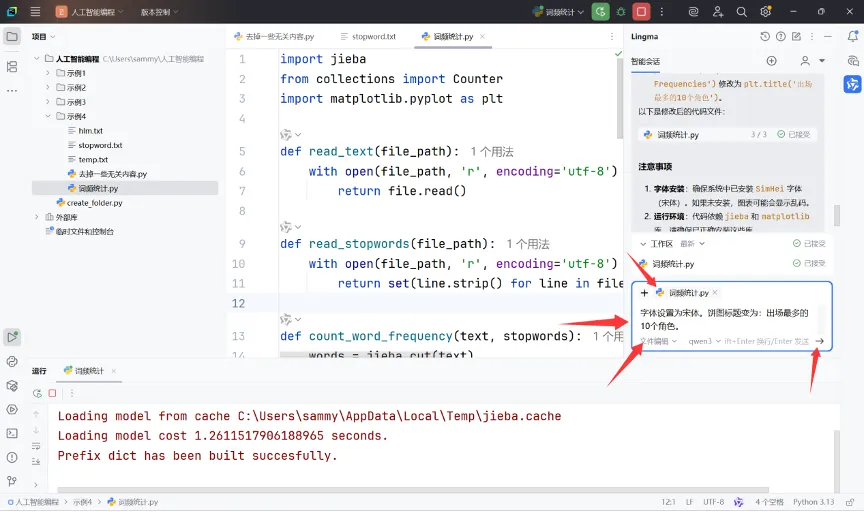Open the Structure tool window icon
The image size is (864, 512).
12,67
